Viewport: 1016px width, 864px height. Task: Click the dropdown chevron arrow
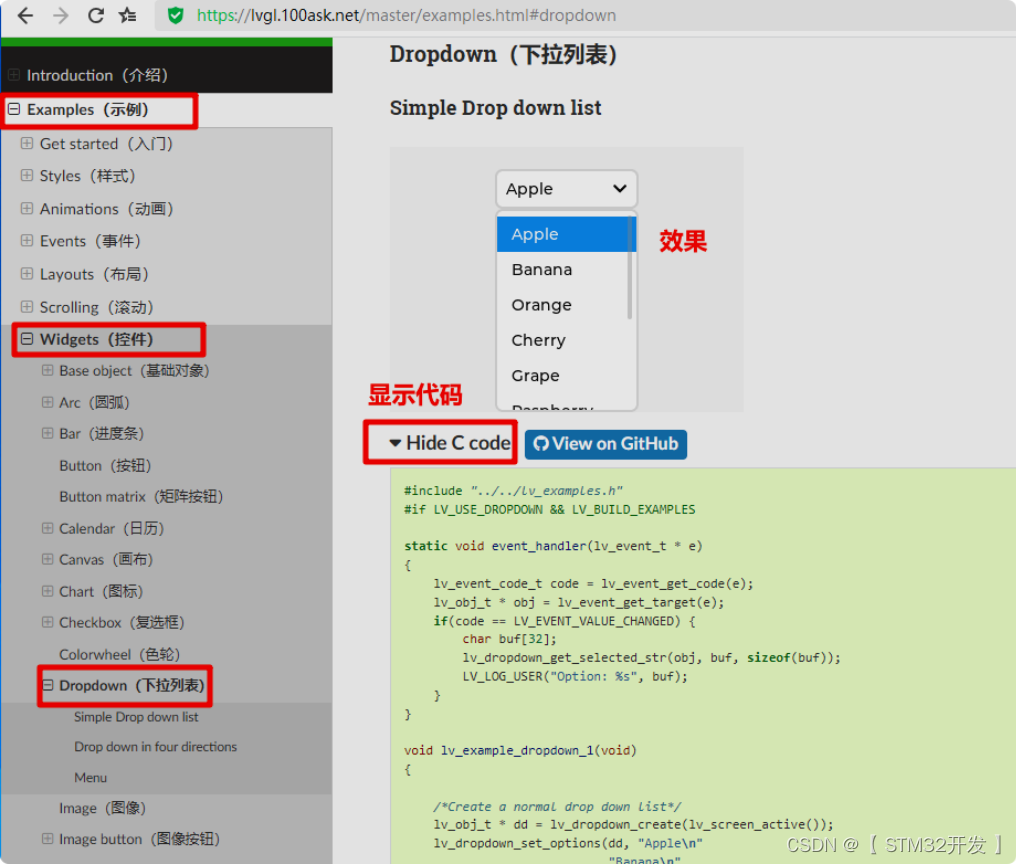click(619, 189)
